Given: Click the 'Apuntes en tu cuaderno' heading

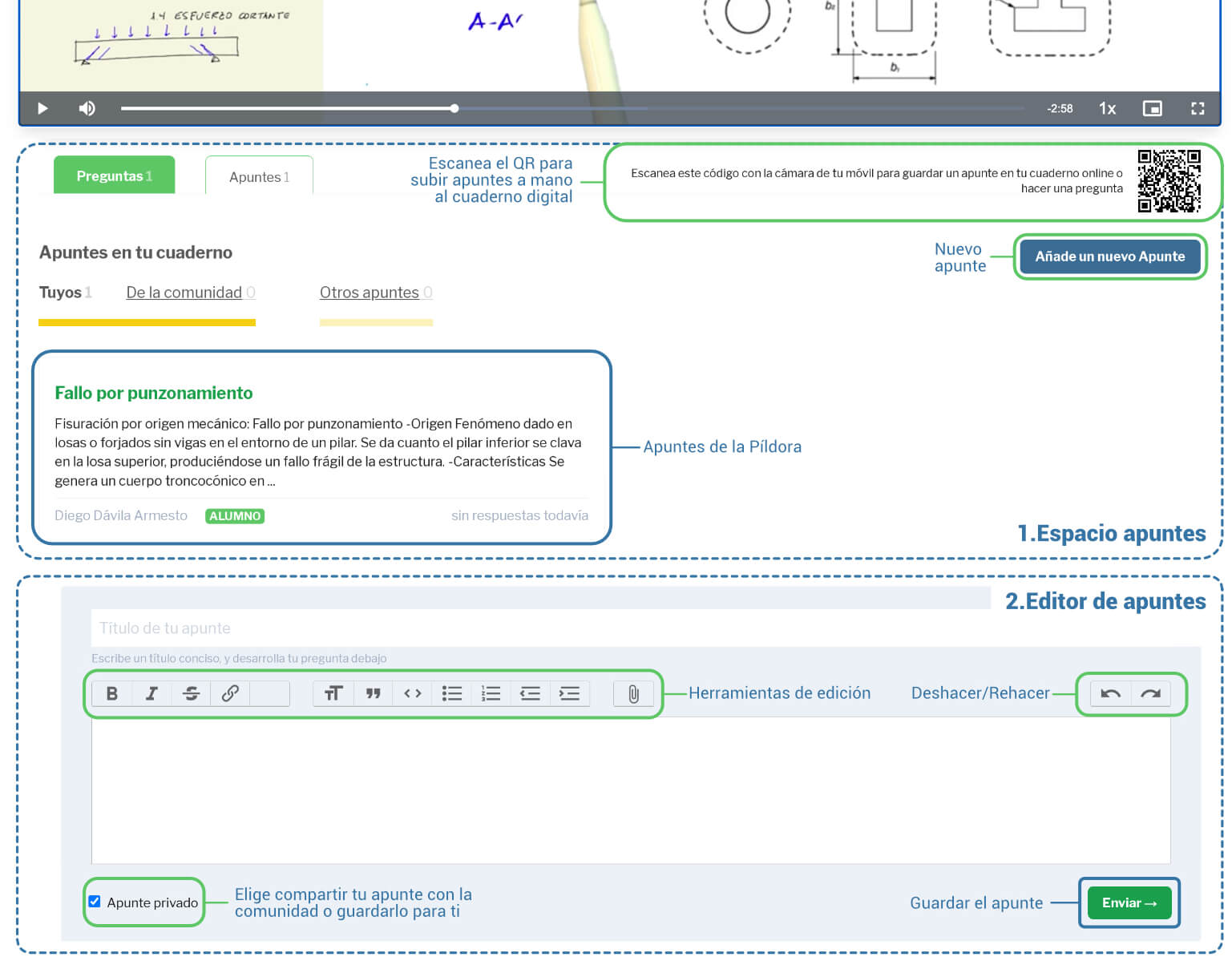Looking at the screenshot, I should [135, 252].
